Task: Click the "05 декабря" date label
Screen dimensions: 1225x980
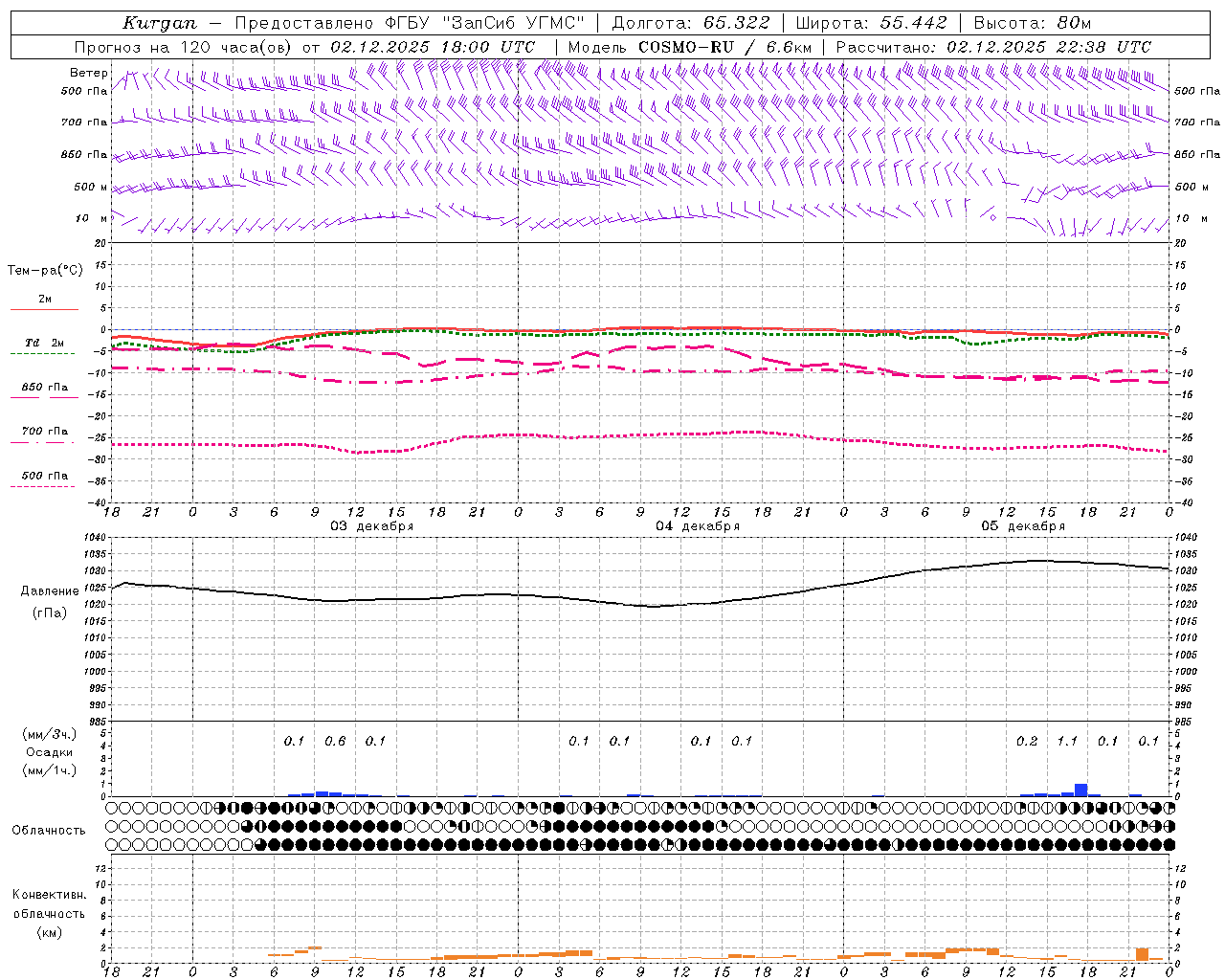Action: tap(1023, 526)
